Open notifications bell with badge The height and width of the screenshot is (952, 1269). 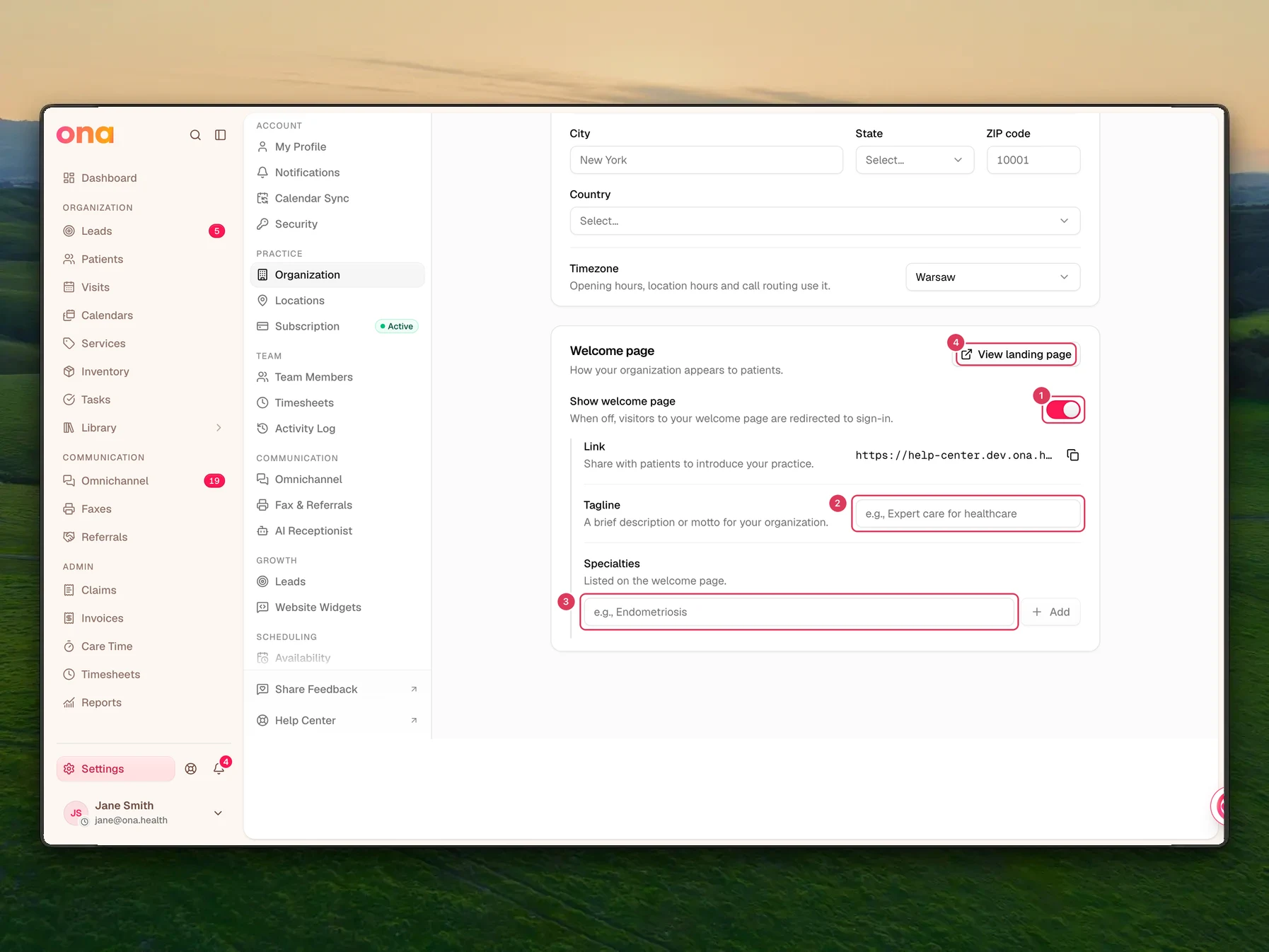[219, 769]
